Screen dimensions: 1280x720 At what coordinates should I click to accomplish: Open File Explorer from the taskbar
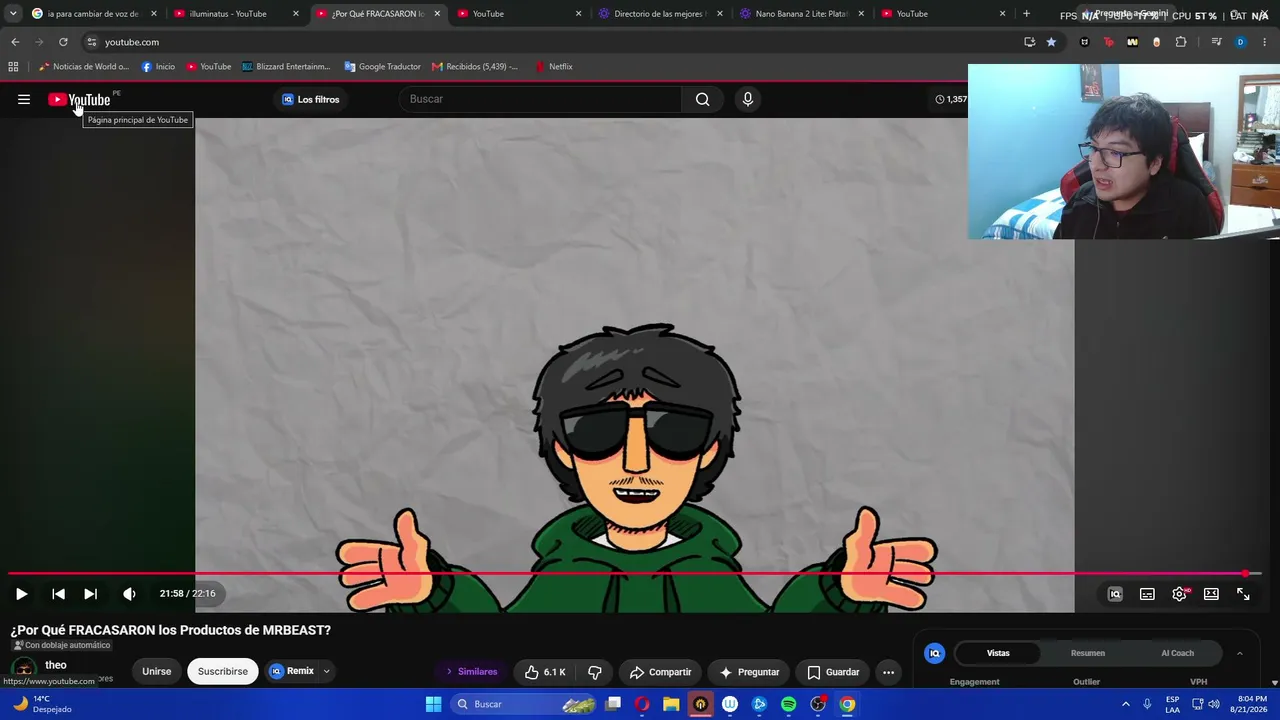(671, 704)
